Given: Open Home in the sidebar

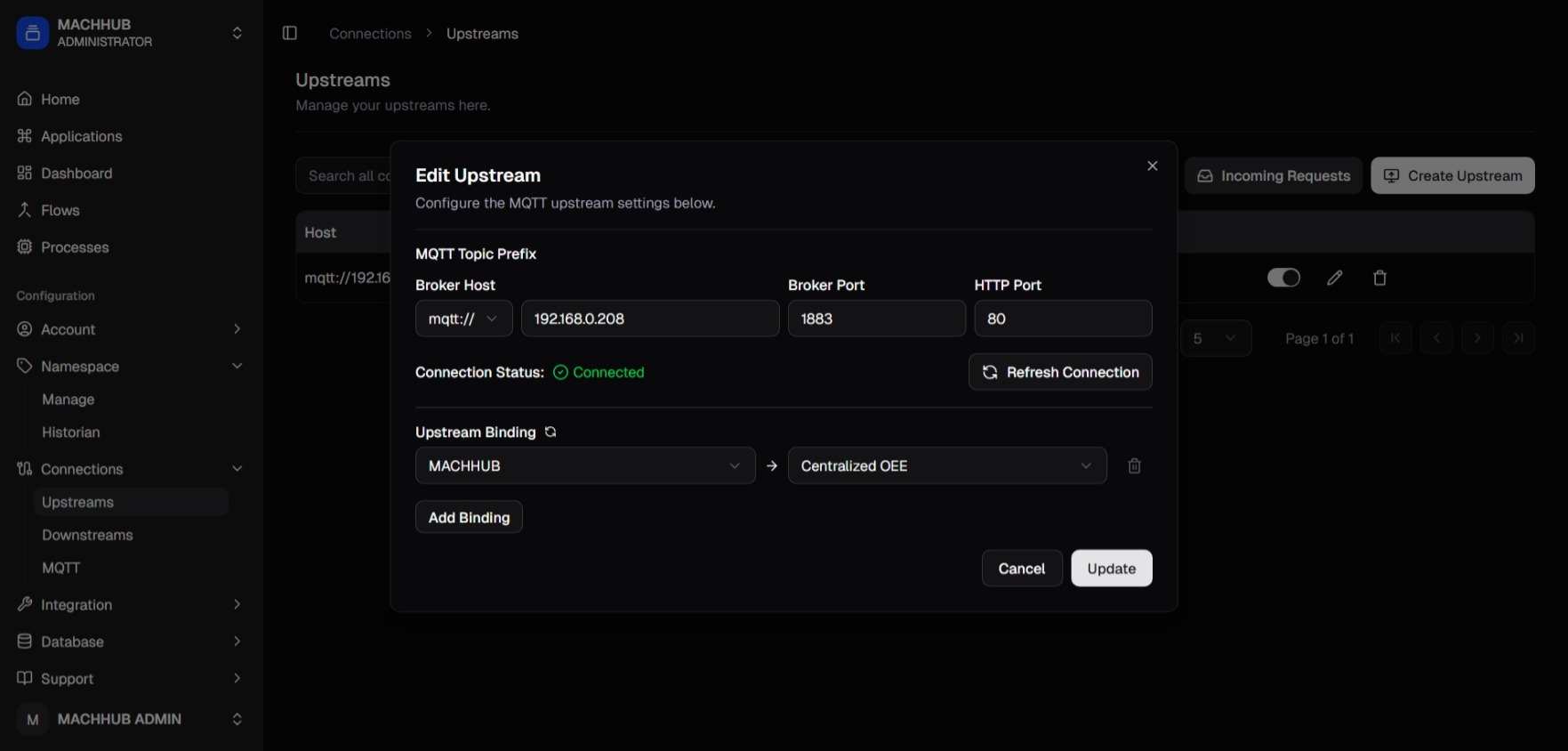Looking at the screenshot, I should [131, 99].
